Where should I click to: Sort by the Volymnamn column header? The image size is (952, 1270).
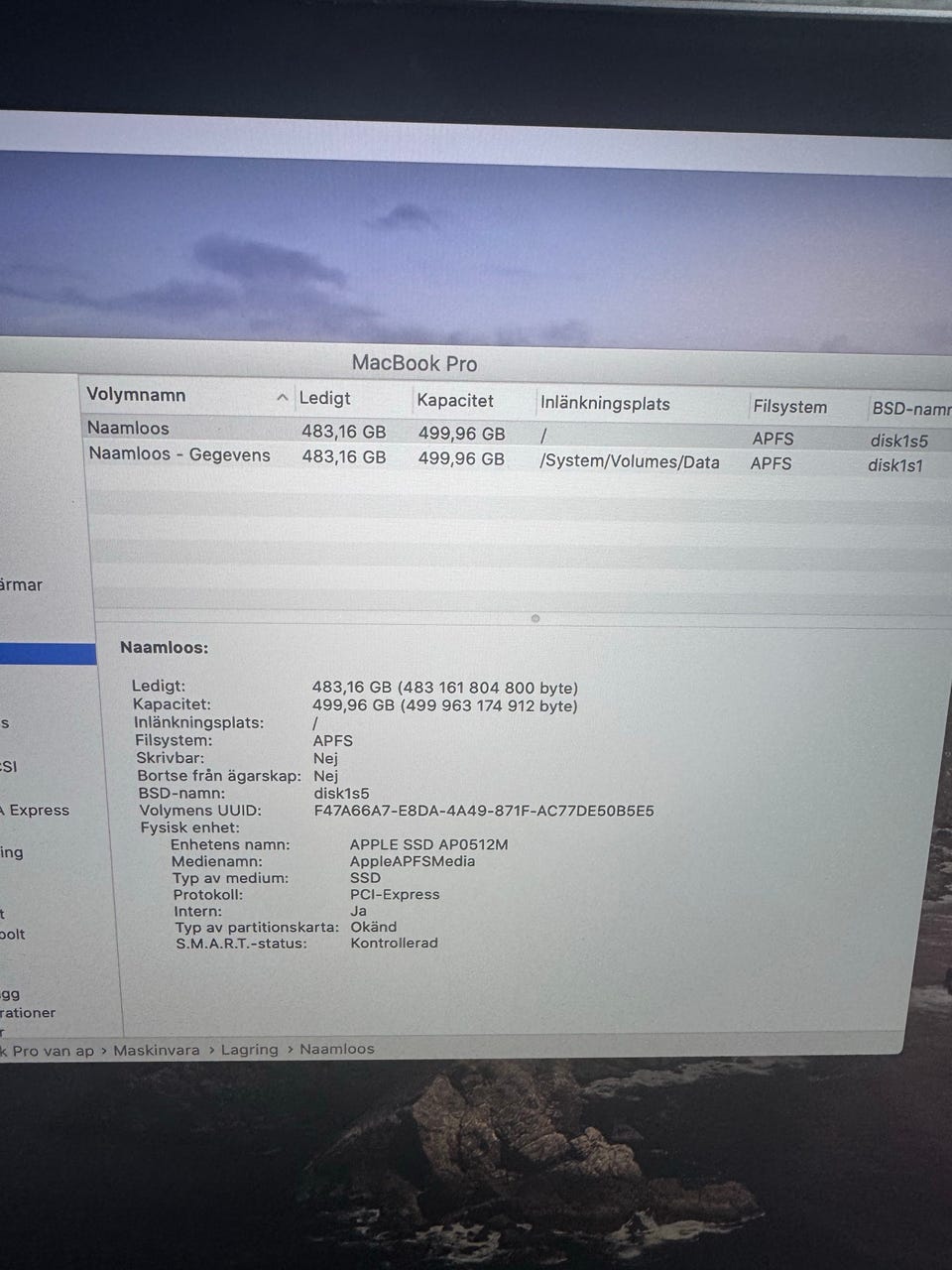point(136,395)
